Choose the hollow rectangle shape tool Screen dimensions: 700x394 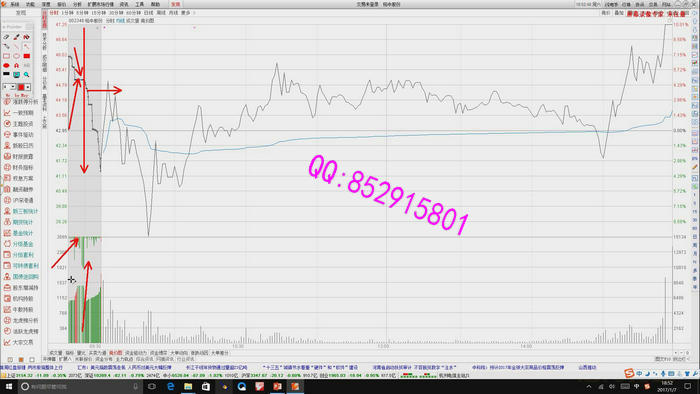pos(7,56)
